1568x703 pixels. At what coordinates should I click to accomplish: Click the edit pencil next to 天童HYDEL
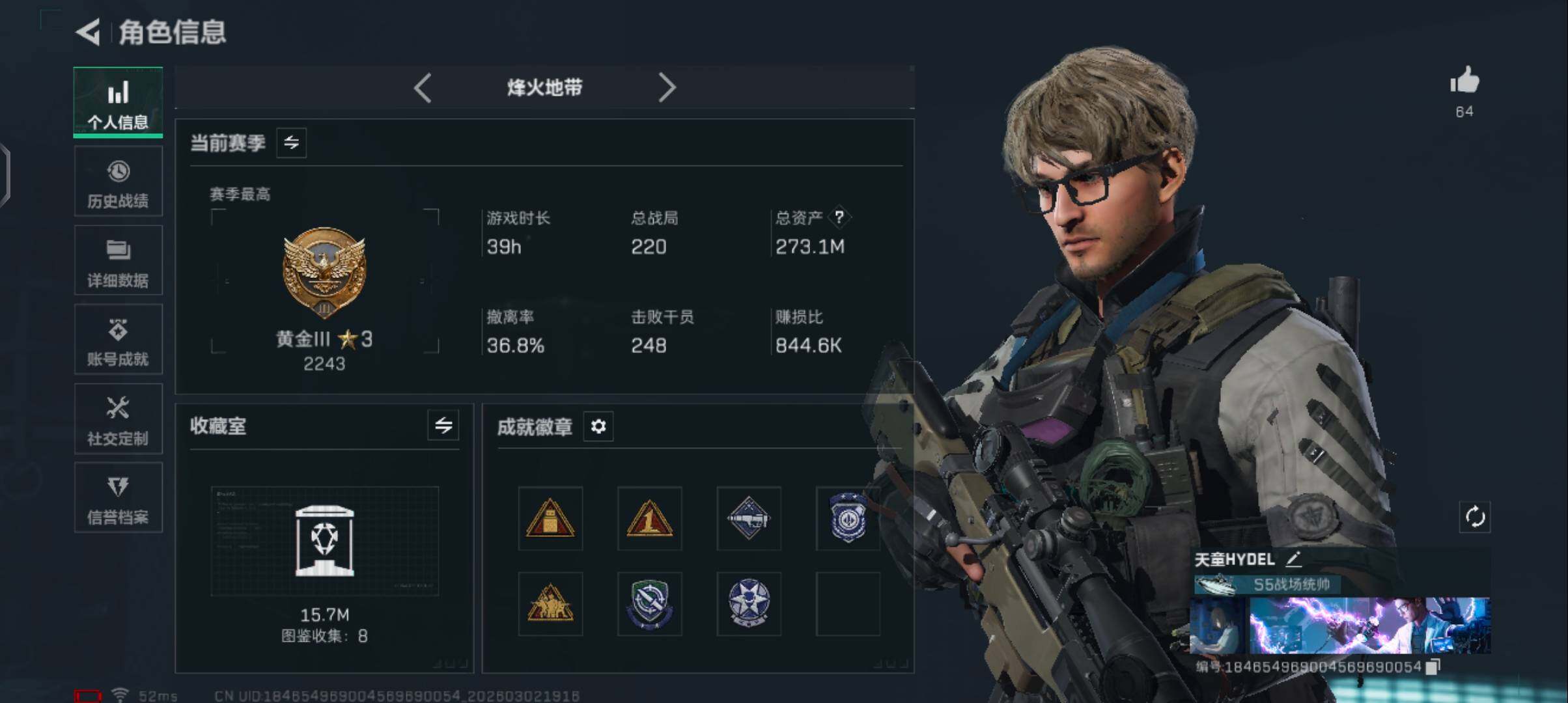[x=1293, y=558]
